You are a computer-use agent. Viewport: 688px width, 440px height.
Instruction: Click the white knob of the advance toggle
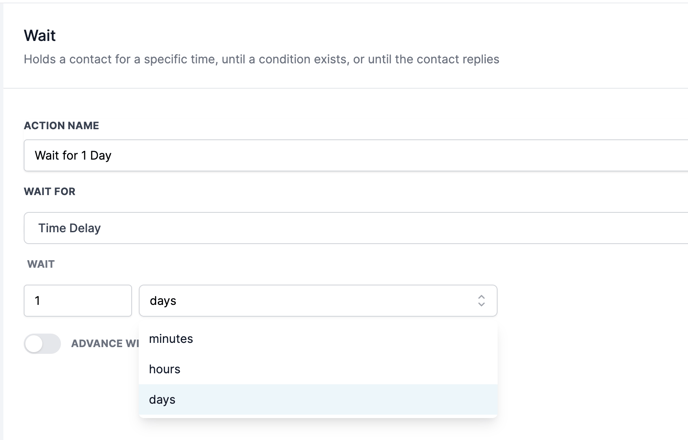point(35,344)
